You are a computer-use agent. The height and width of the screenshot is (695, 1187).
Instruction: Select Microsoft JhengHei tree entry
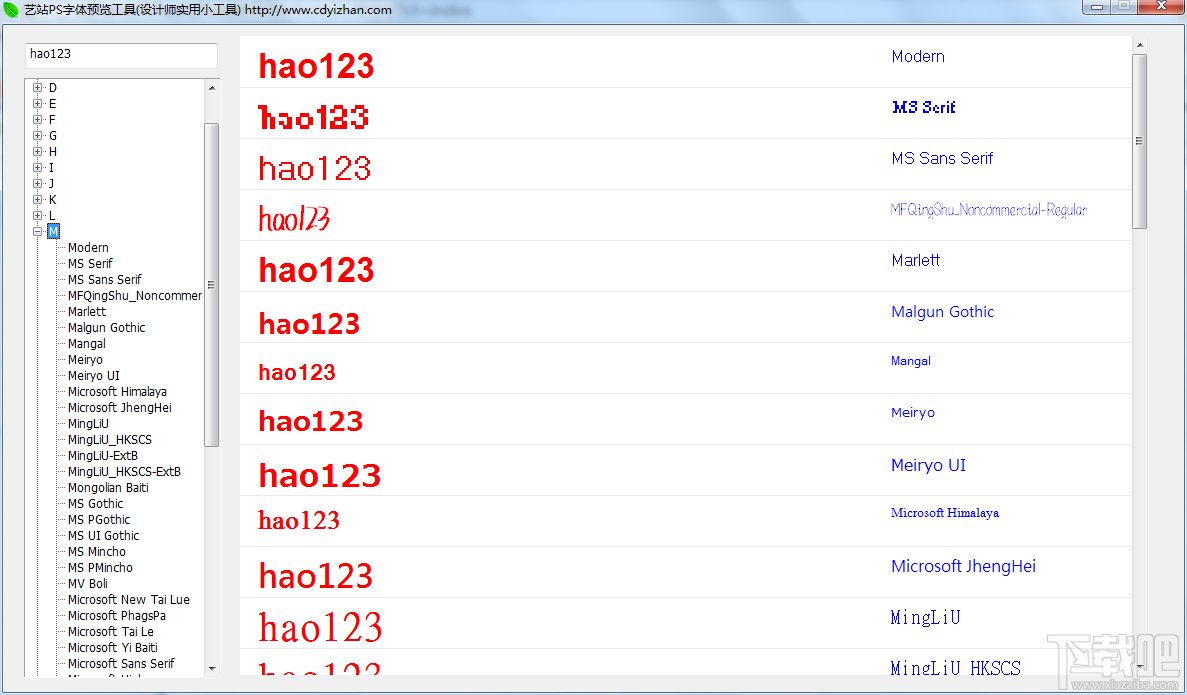(120, 407)
